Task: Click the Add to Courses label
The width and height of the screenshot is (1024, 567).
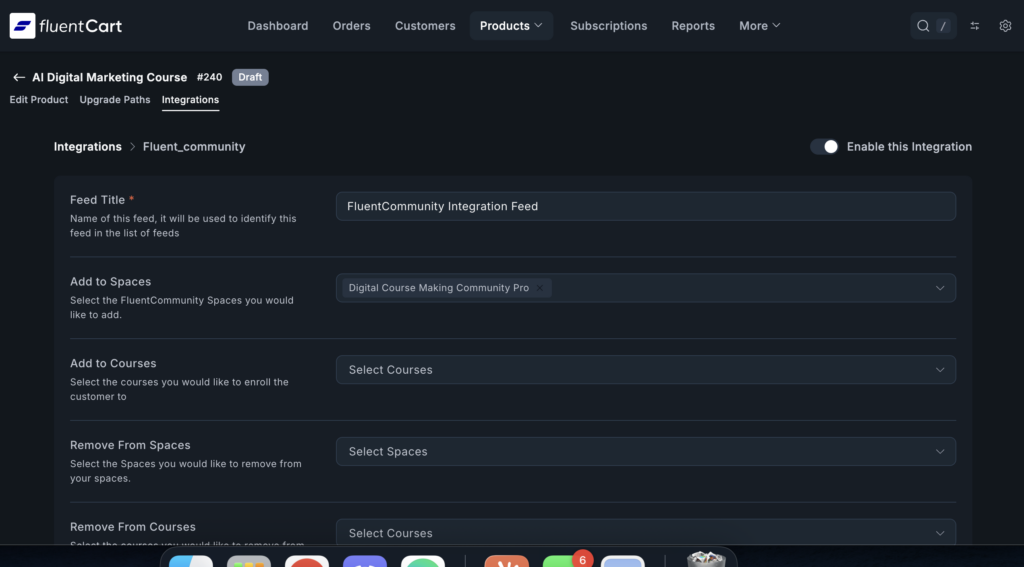Action: (x=113, y=363)
